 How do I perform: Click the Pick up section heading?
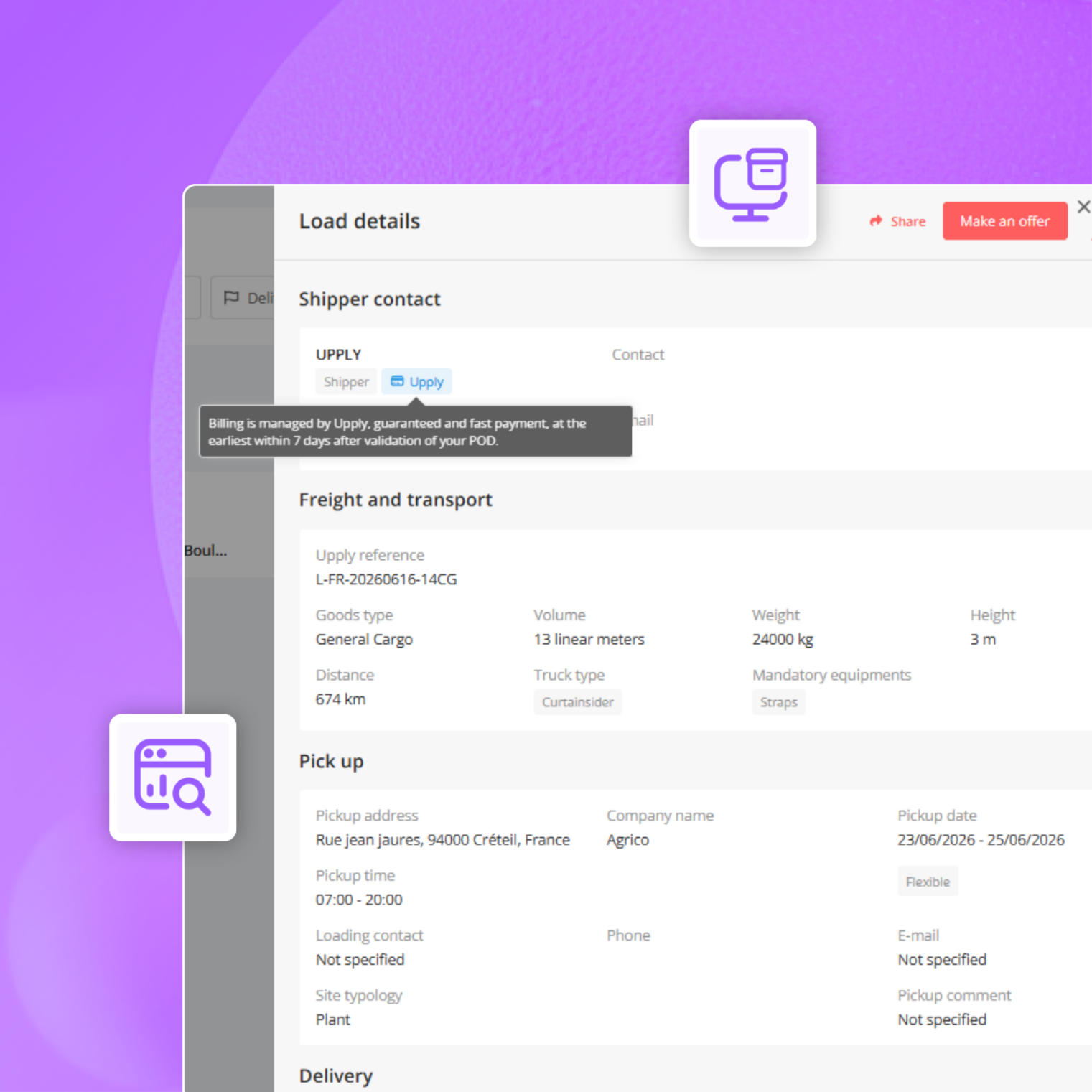(x=331, y=762)
